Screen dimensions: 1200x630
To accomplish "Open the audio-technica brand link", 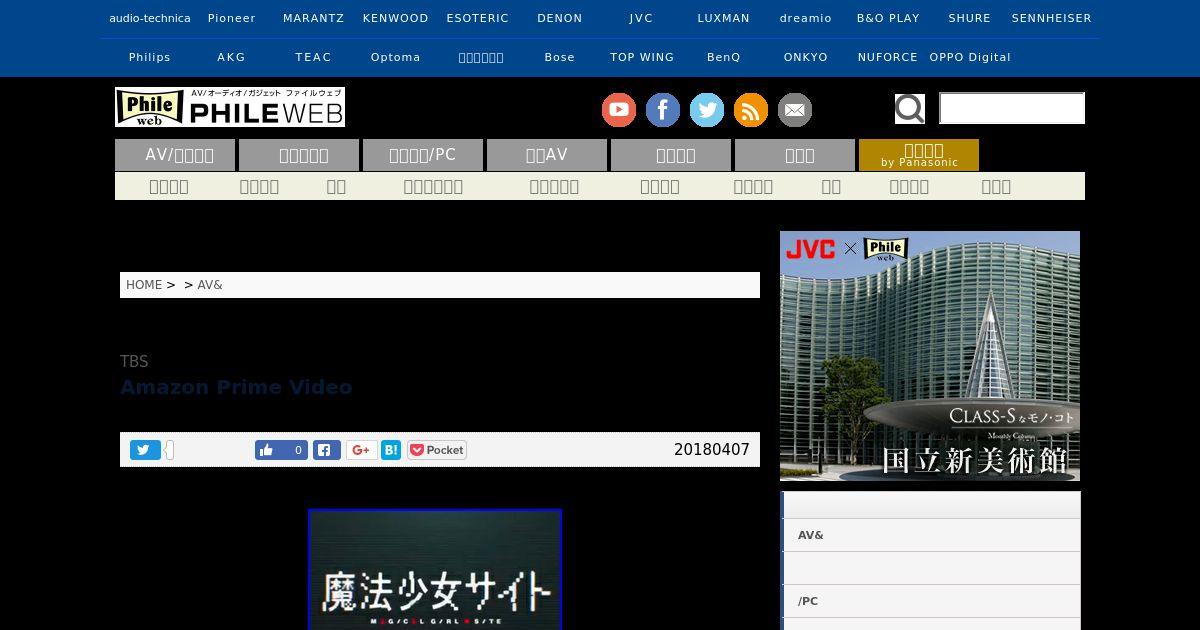I will pyautogui.click(x=150, y=18).
